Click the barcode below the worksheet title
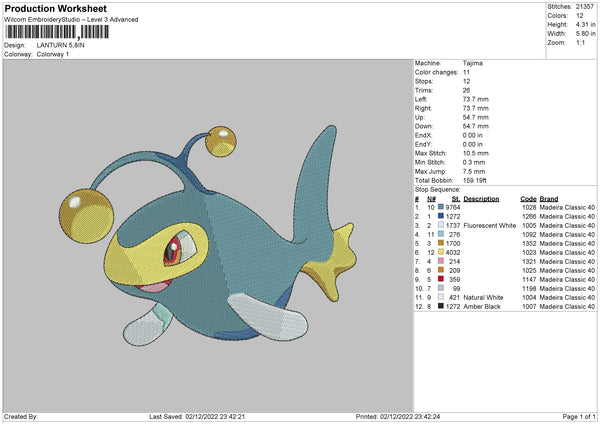This screenshot has height=424, width=600. pyautogui.click(x=57, y=34)
